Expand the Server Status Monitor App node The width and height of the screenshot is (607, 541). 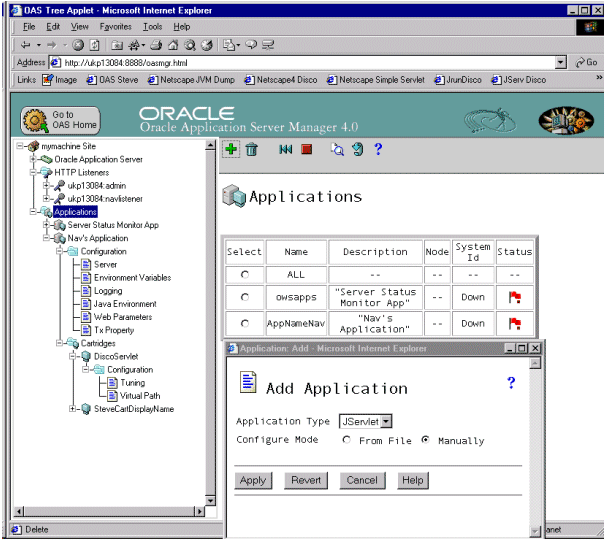pos(46,225)
